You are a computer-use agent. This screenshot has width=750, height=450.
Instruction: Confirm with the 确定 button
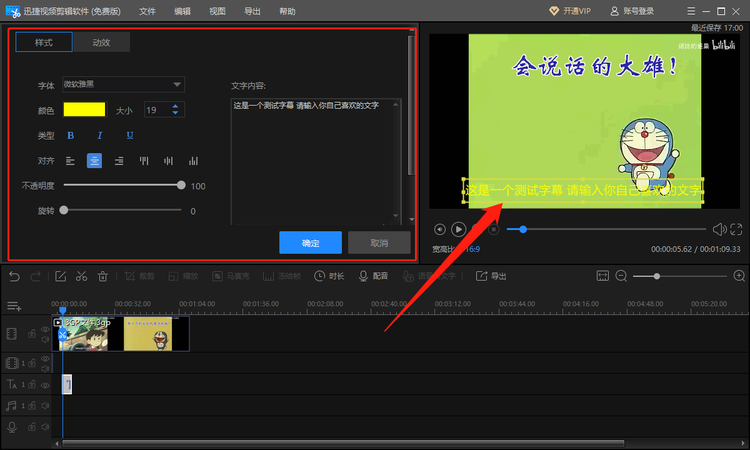click(x=310, y=242)
